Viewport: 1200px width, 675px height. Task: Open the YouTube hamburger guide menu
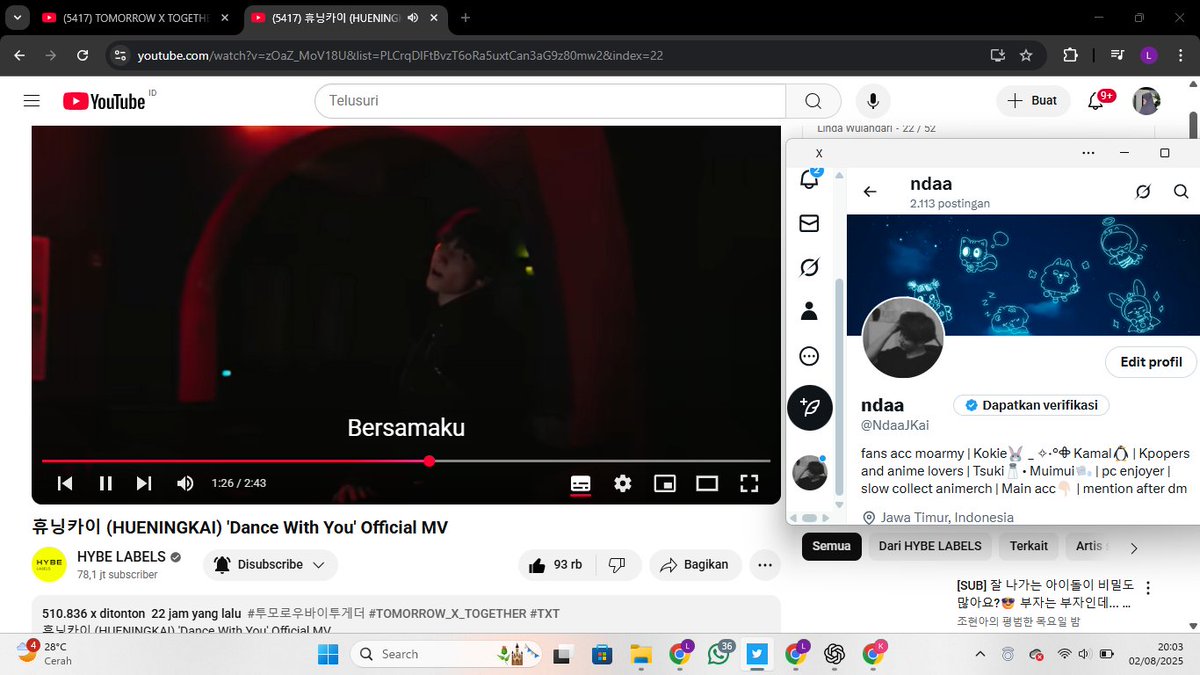(x=31, y=101)
